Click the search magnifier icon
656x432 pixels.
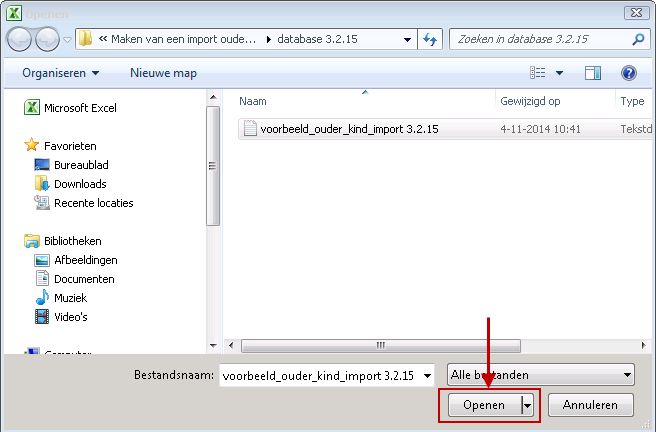coord(638,39)
